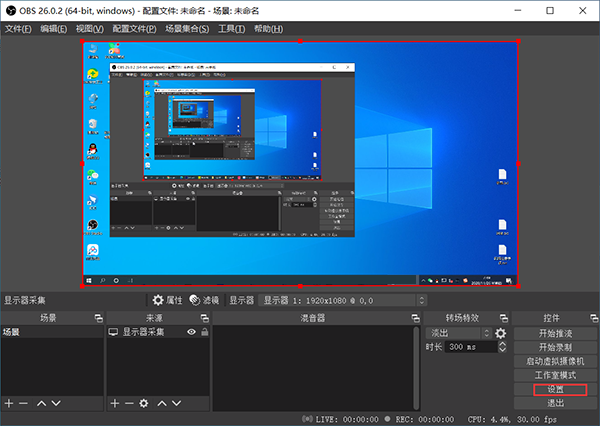
Task: Remove the selected scene with the minus icon
Action: [24, 403]
